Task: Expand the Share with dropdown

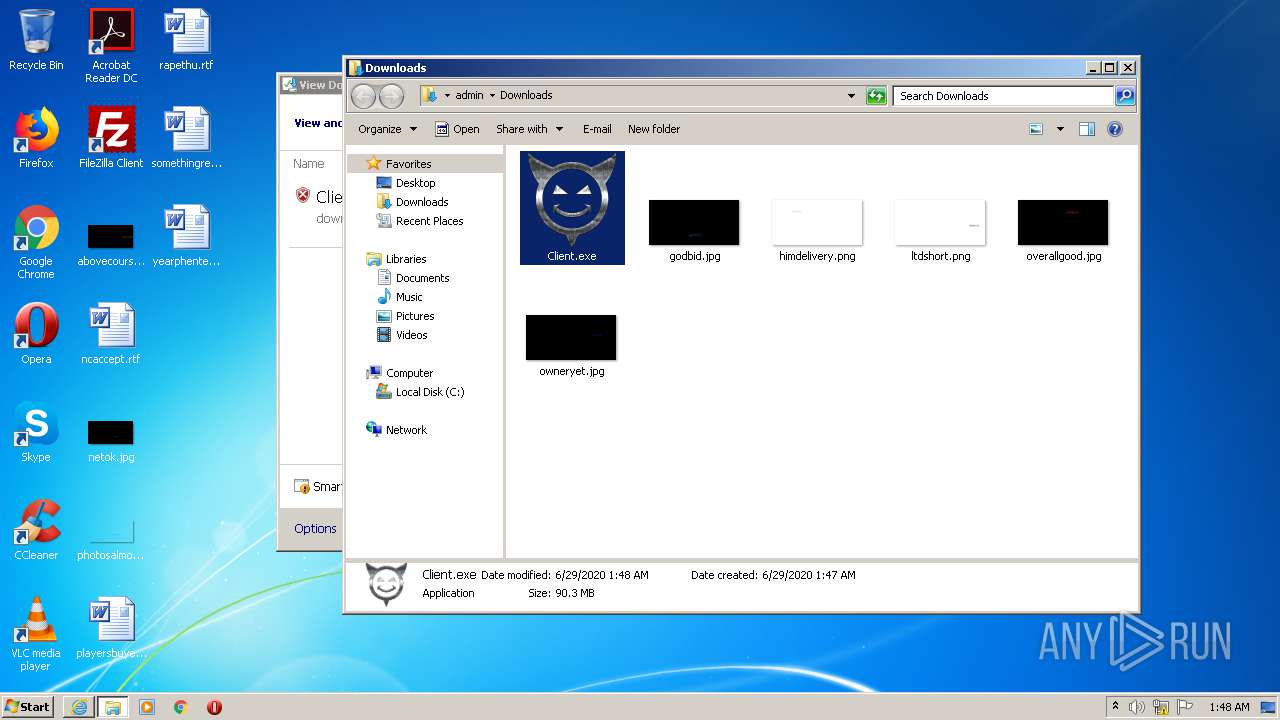Action: point(529,129)
